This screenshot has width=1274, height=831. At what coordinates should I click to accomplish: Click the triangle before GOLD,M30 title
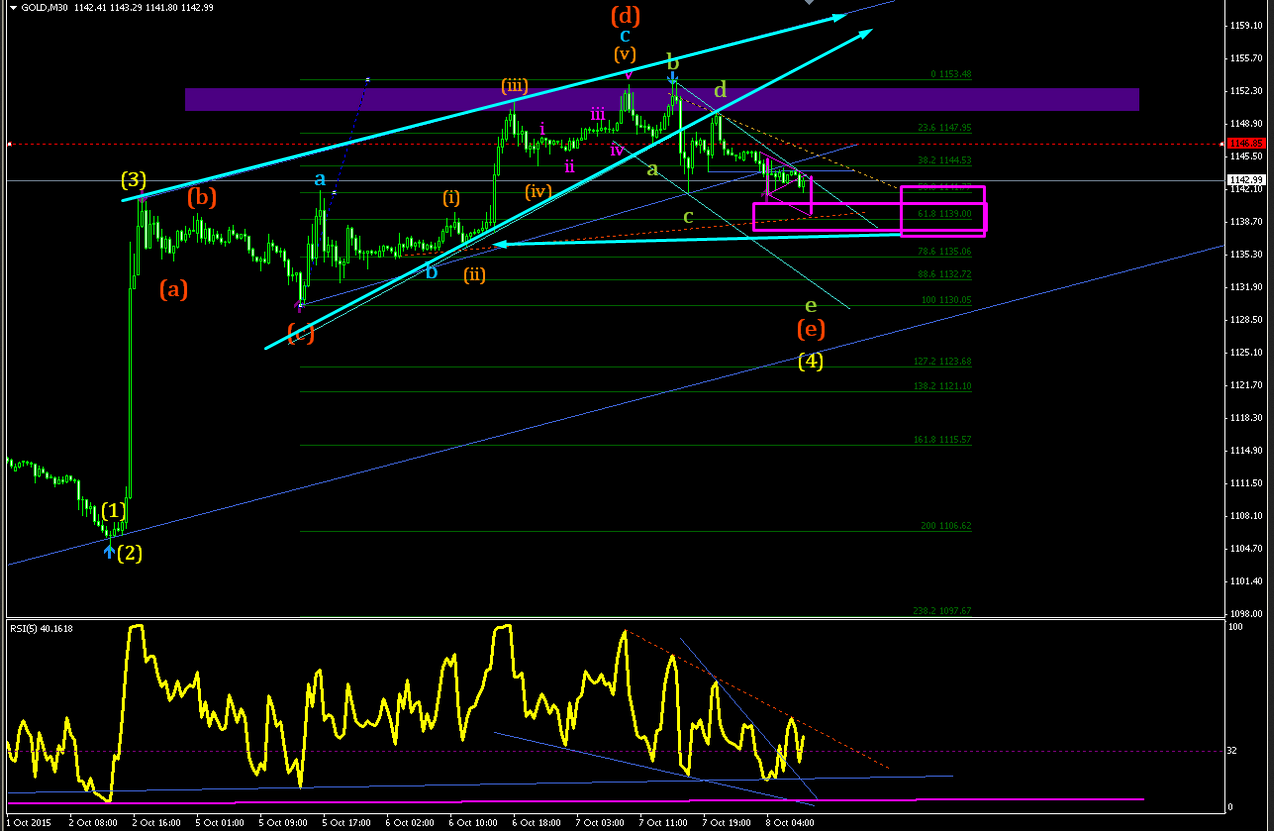[x=11, y=7]
